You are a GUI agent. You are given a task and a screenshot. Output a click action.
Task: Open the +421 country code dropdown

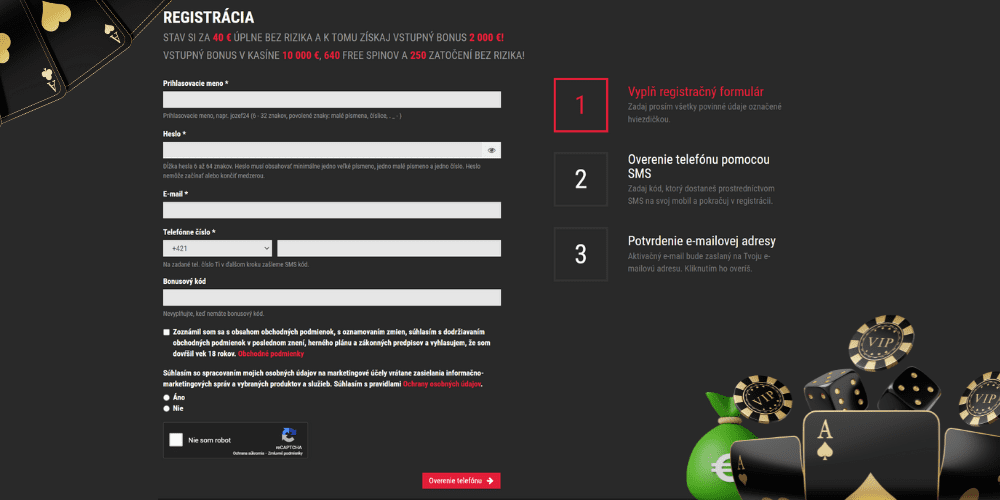[x=217, y=248]
